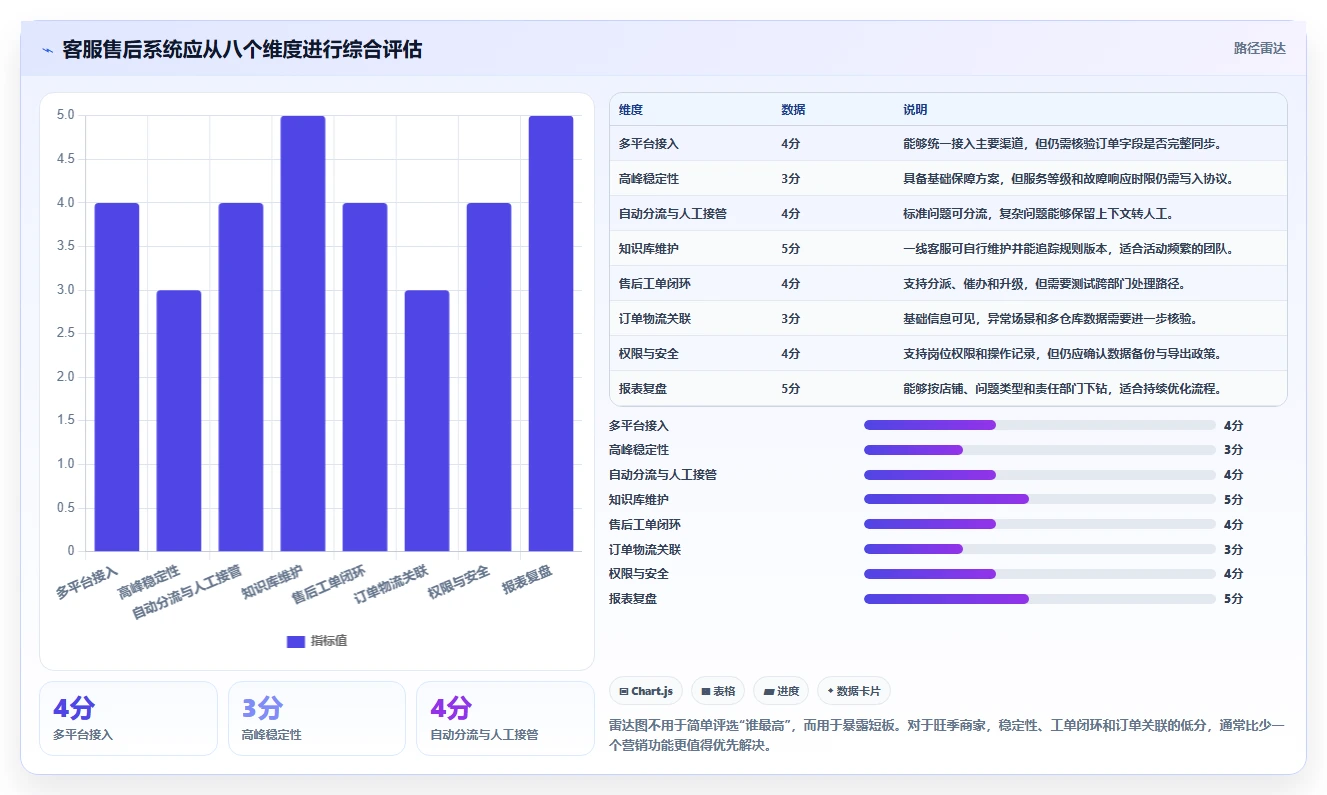
Task: Click the 售后工单闭环 progress bar
Action: [1040, 524]
